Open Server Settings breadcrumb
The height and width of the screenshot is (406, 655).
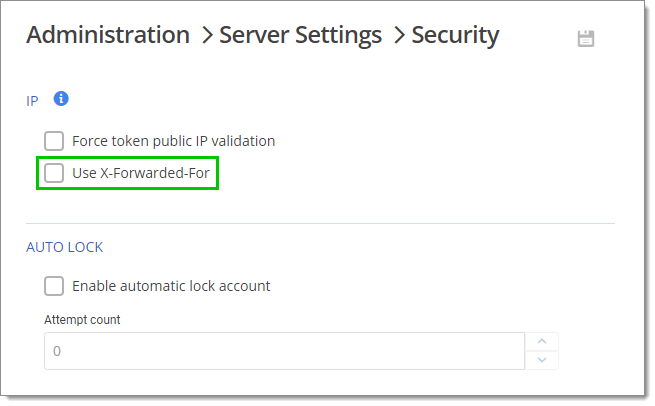tap(300, 35)
